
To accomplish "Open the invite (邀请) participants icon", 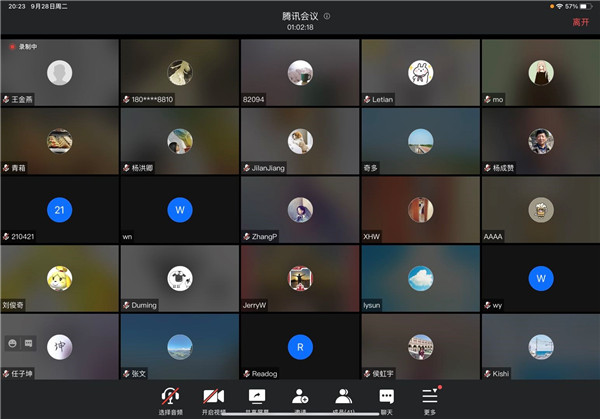I will point(300,399).
